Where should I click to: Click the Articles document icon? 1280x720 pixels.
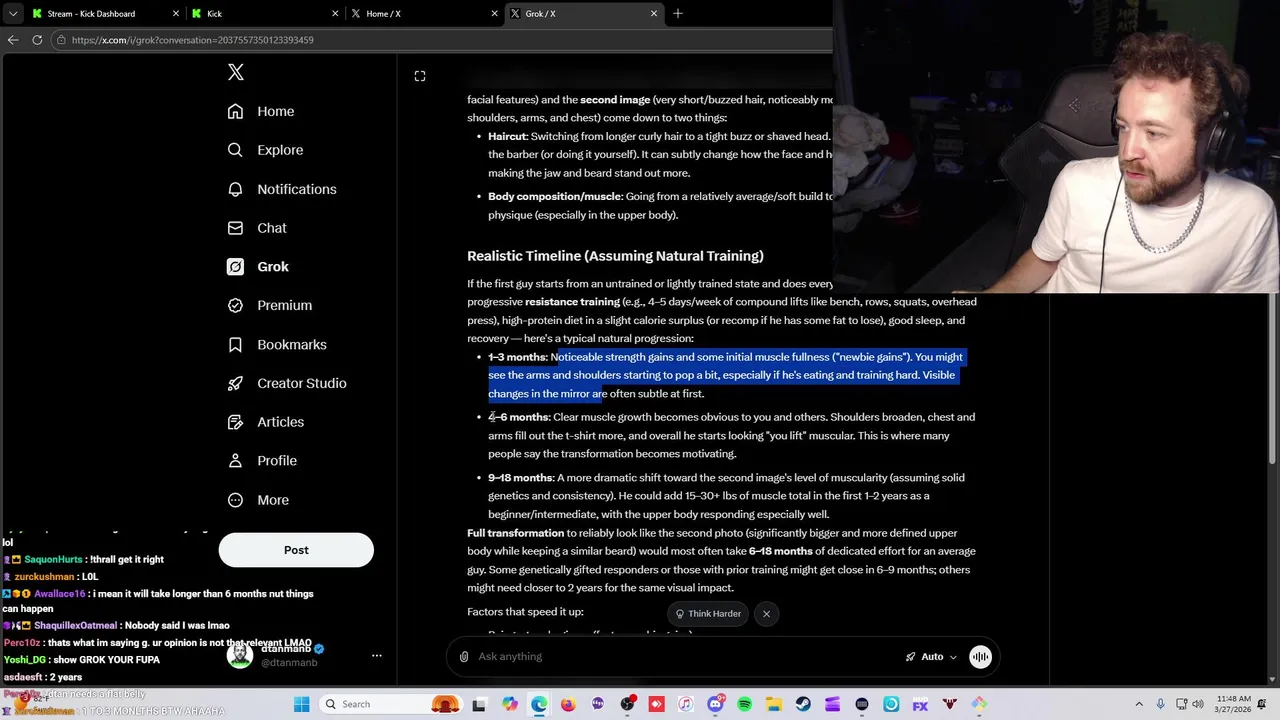pyautogui.click(x=235, y=422)
